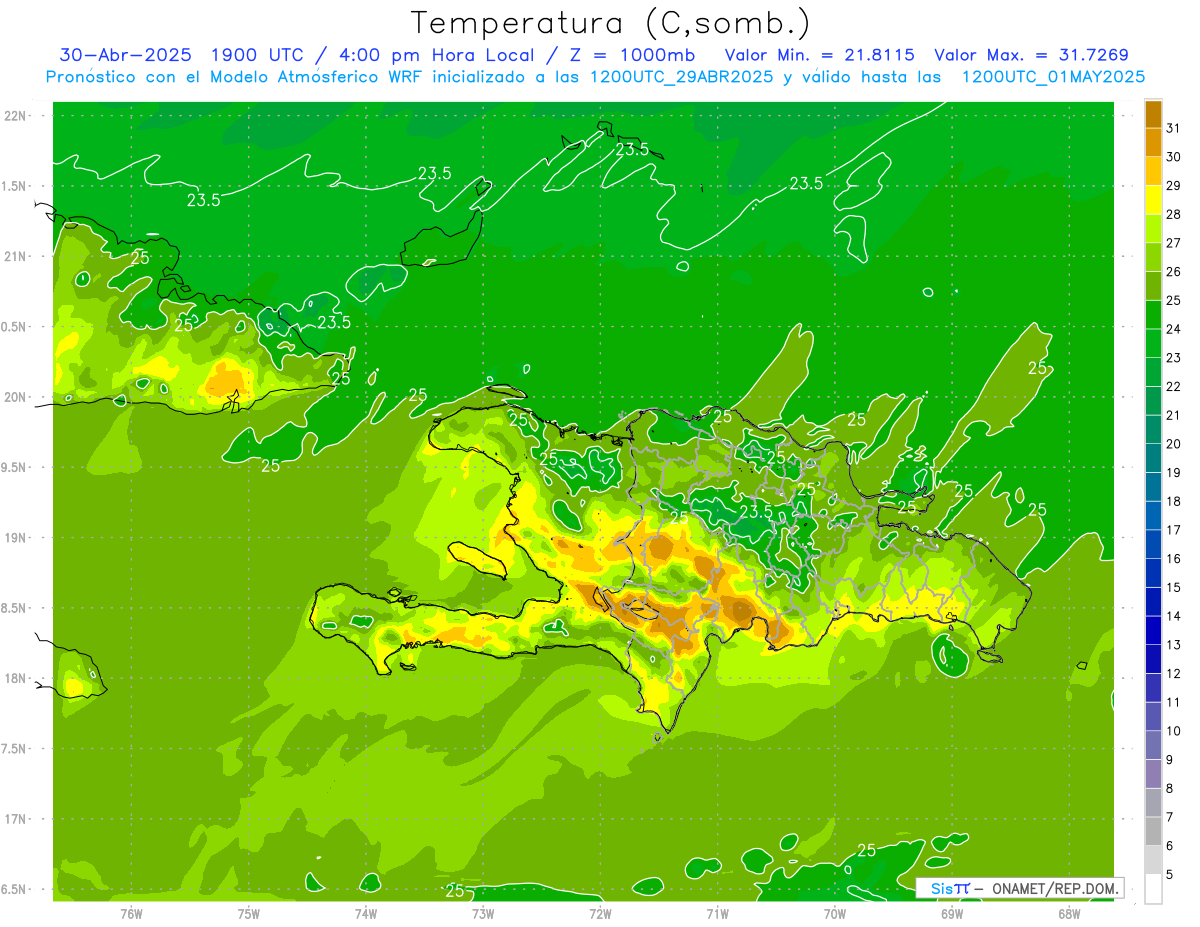Image resolution: width=1200 pixels, height=927 pixels.
Task: Pick the yellow legend band between 28 and 29
Action: tap(1153, 199)
